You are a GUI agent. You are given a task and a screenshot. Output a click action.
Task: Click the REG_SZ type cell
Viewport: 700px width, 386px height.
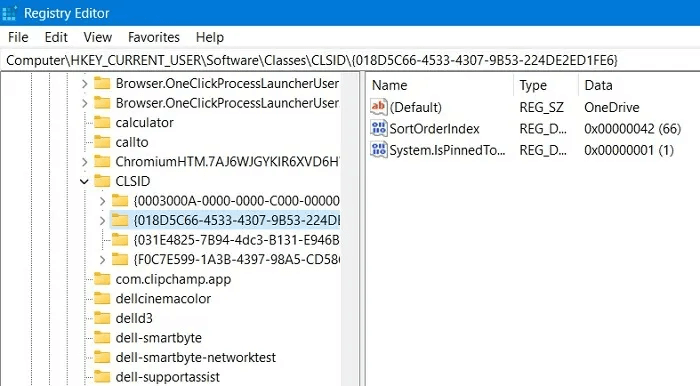click(542, 108)
